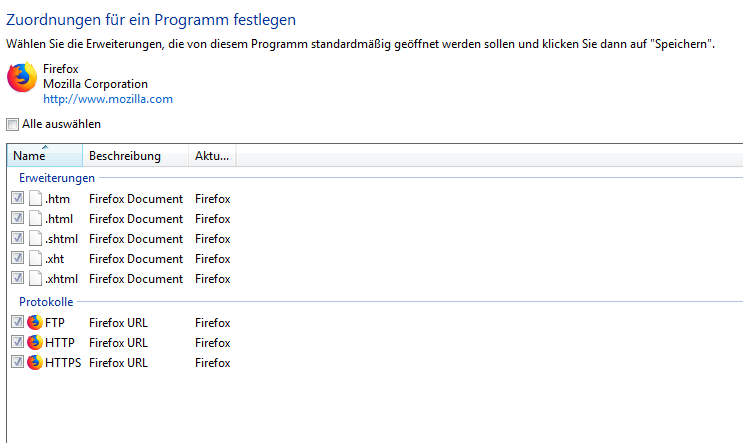Open the http://www.mozilla.com link
This screenshot has width=743, height=443.
coord(108,99)
